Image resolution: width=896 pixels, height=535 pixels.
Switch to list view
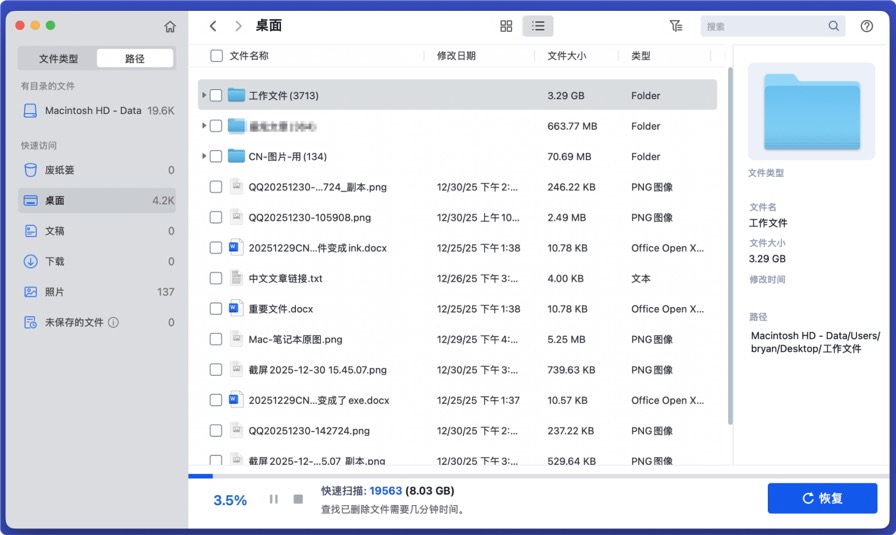[x=538, y=26]
